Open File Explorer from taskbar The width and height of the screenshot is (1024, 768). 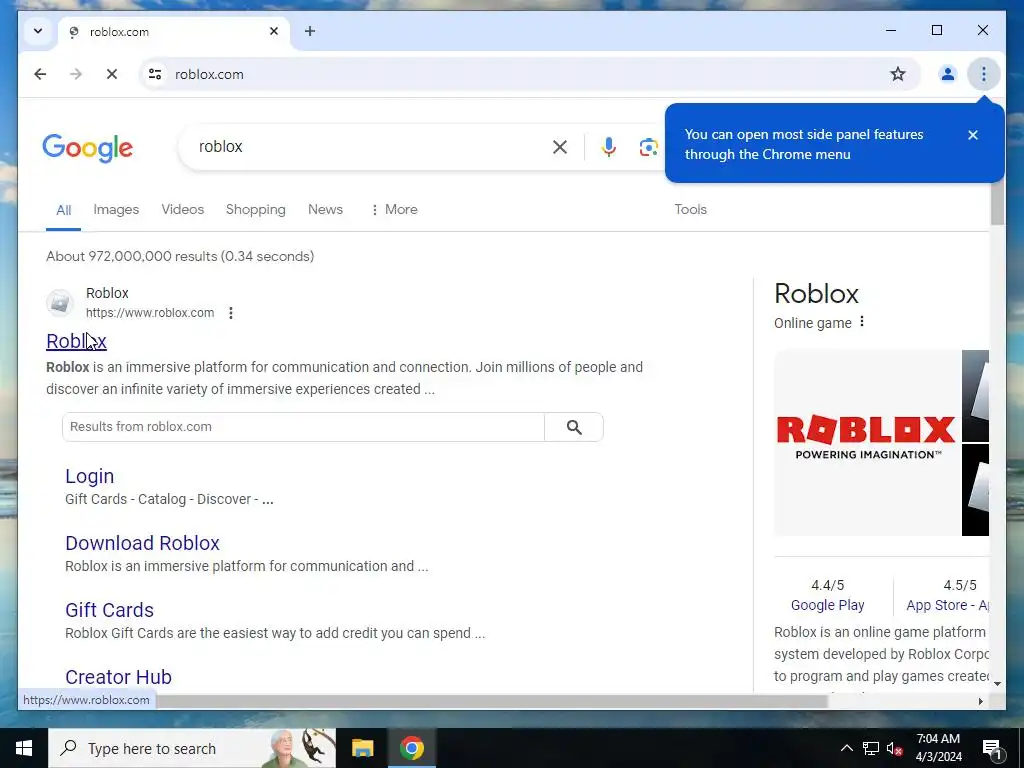(x=362, y=748)
